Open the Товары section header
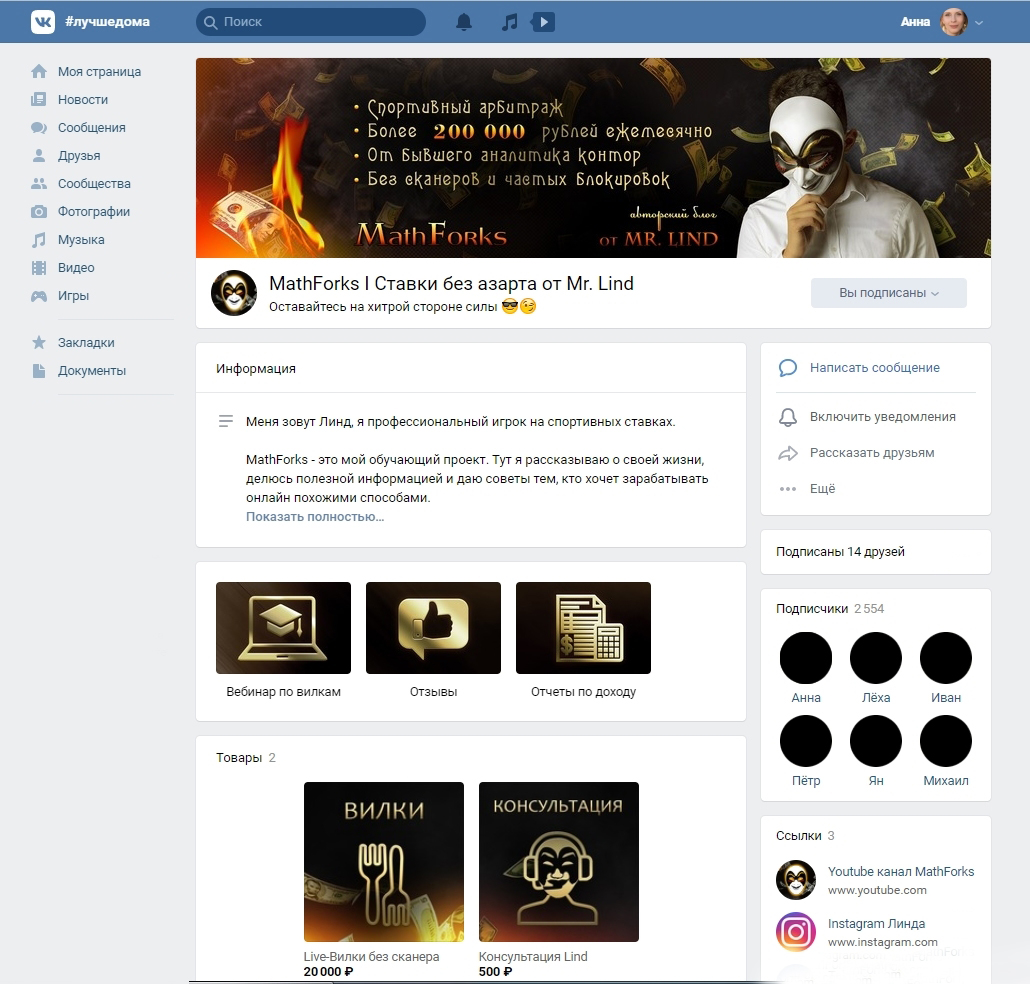 pyautogui.click(x=246, y=758)
